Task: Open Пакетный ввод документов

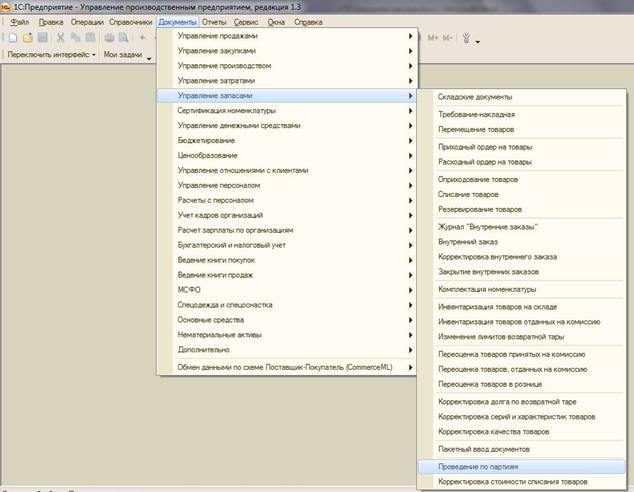Action: 522,449
